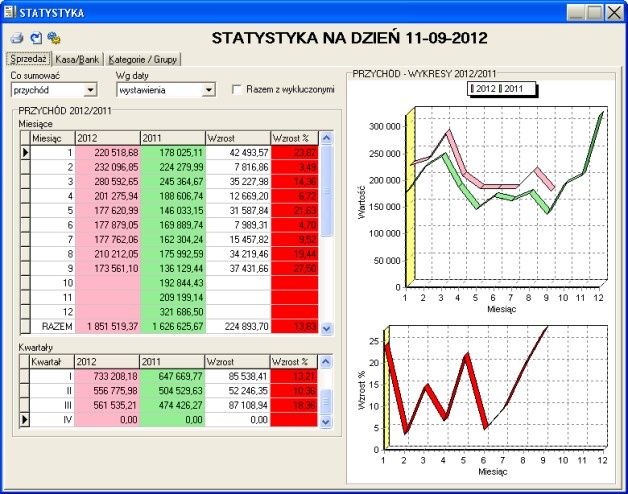The image size is (628, 494).
Task: Click the Miesiąc column header
Action: (52, 138)
